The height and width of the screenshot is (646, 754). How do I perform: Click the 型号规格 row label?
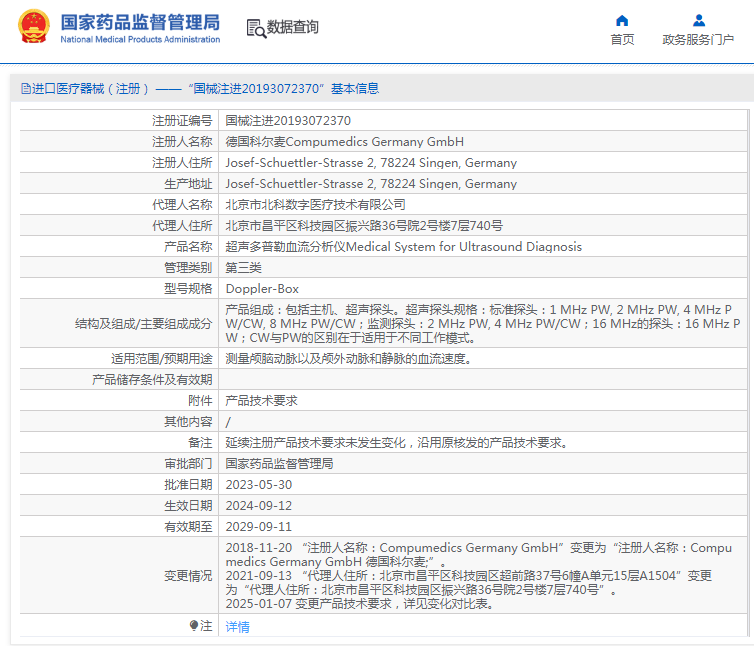click(188, 289)
